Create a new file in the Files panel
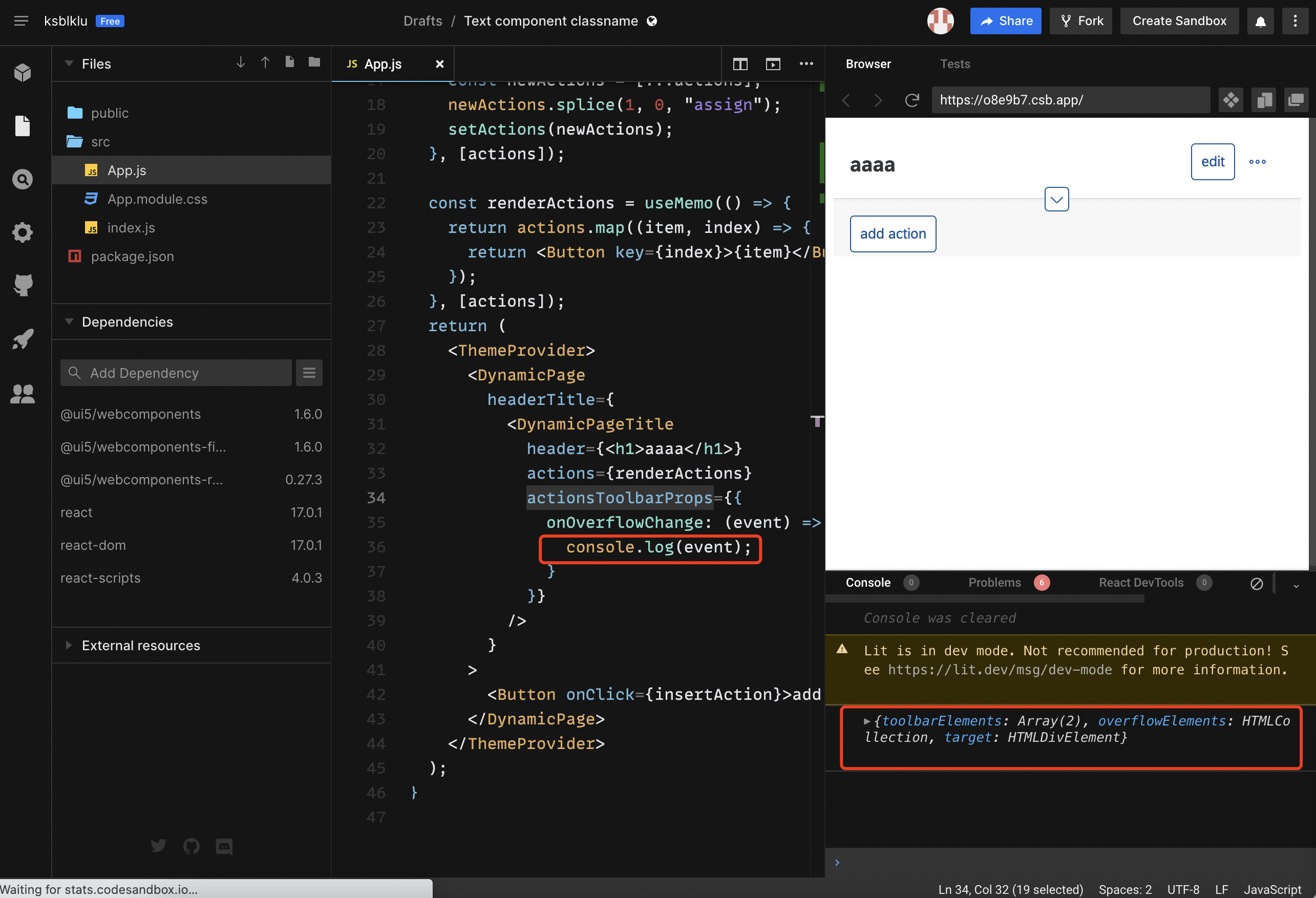Screen dimensions: 1316x898 click(x=289, y=62)
